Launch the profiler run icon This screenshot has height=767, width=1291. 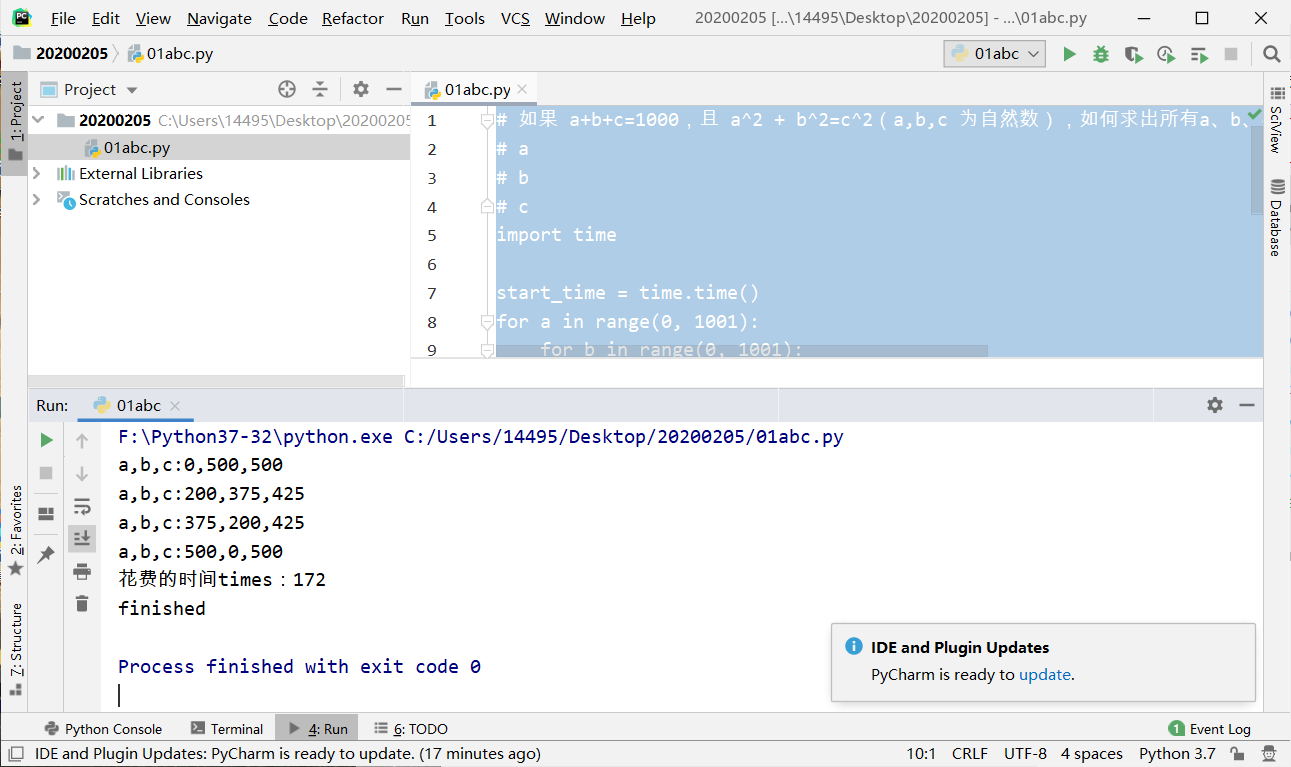(1166, 54)
